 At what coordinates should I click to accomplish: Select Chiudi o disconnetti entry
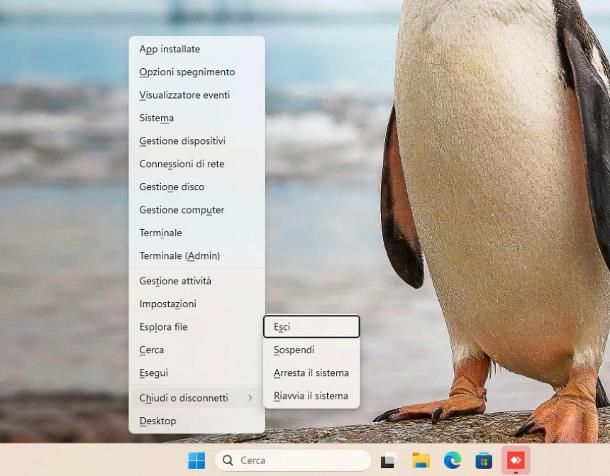point(197,398)
